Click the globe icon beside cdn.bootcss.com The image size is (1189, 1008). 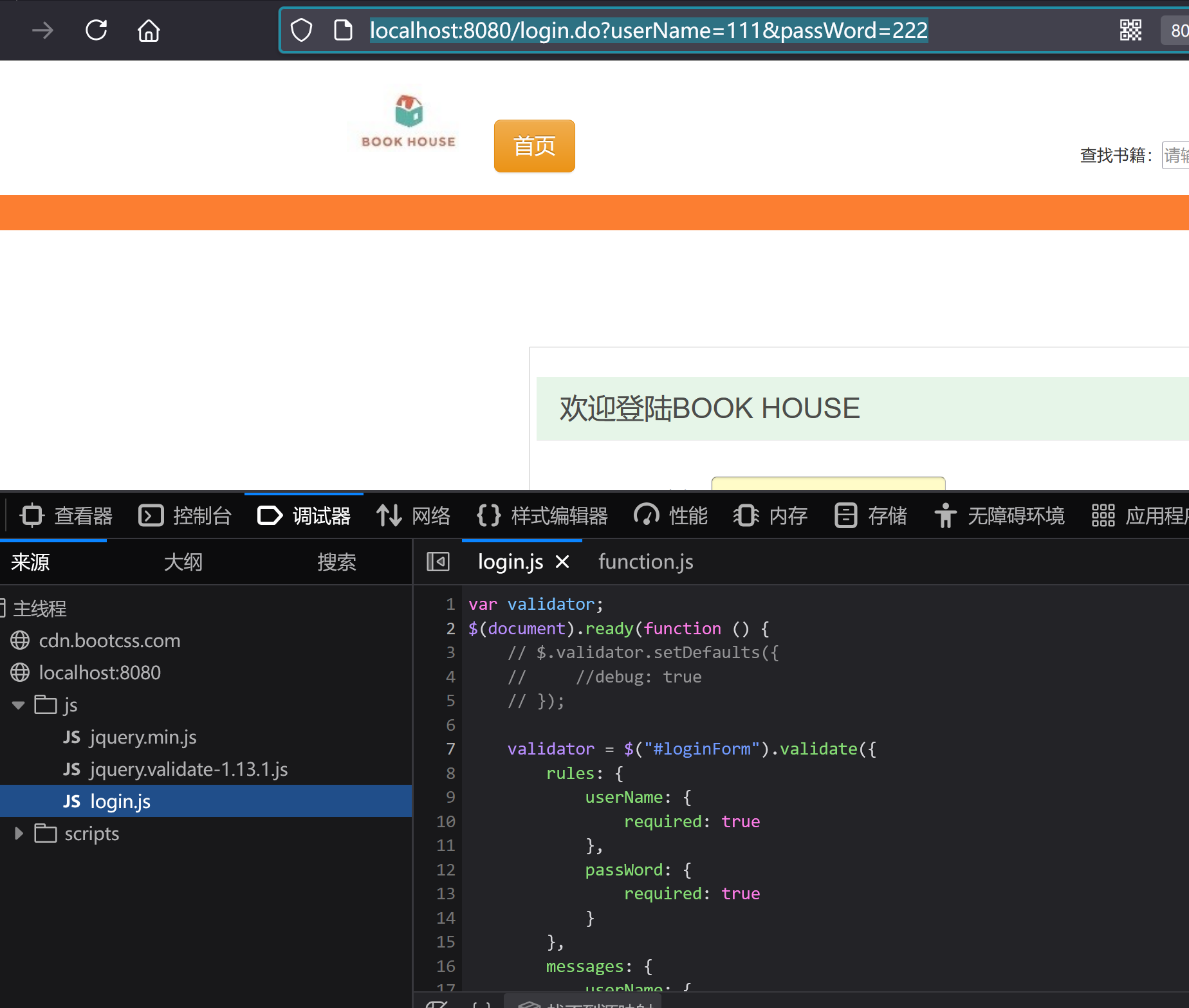coord(20,640)
